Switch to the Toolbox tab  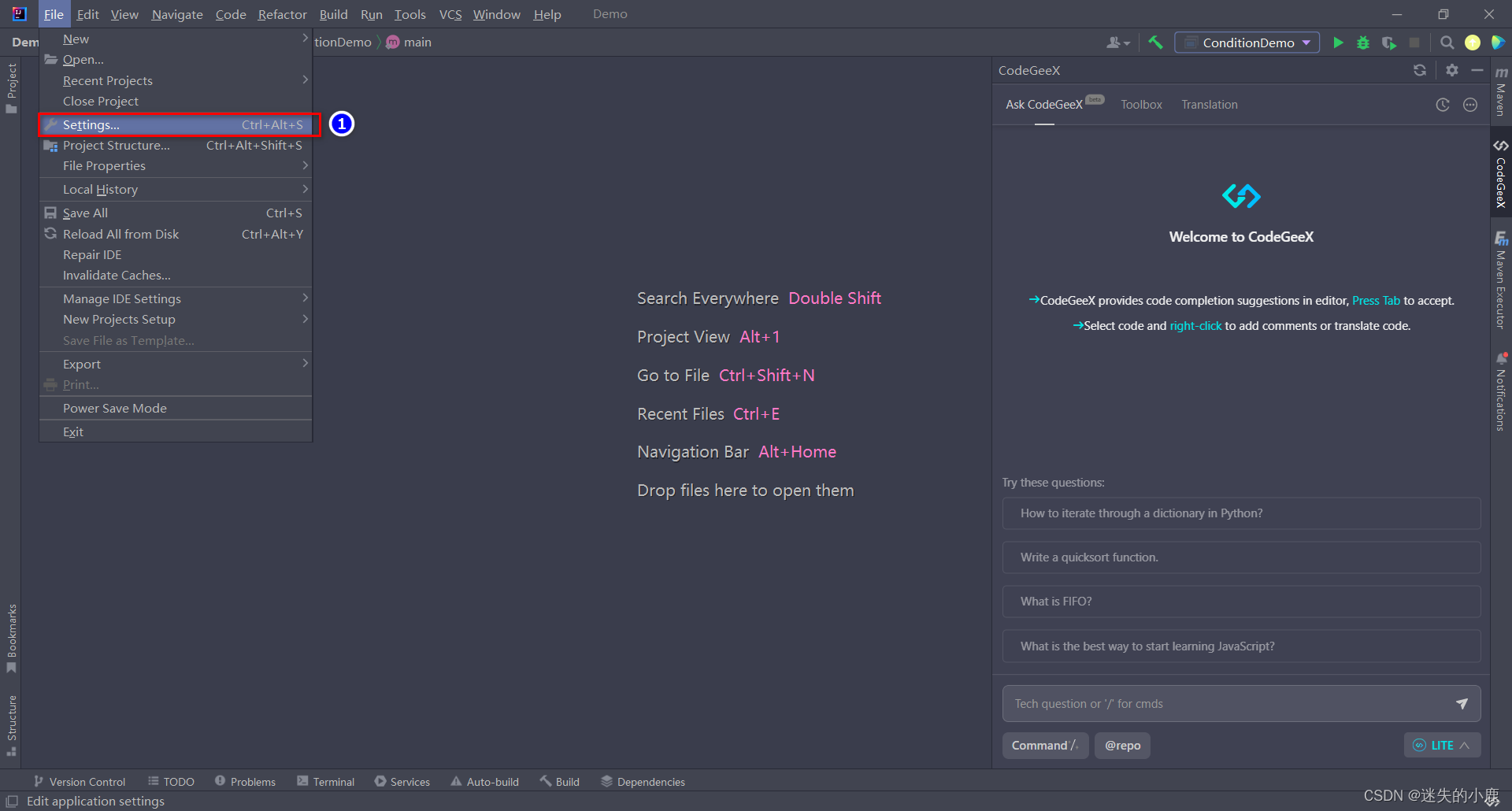(1141, 105)
